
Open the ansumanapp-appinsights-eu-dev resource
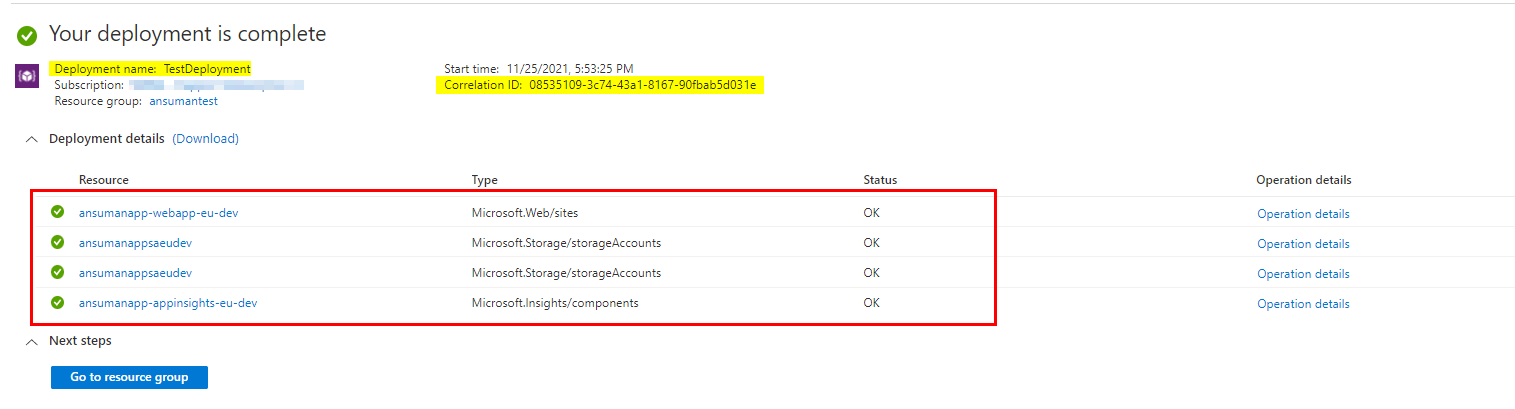click(168, 303)
